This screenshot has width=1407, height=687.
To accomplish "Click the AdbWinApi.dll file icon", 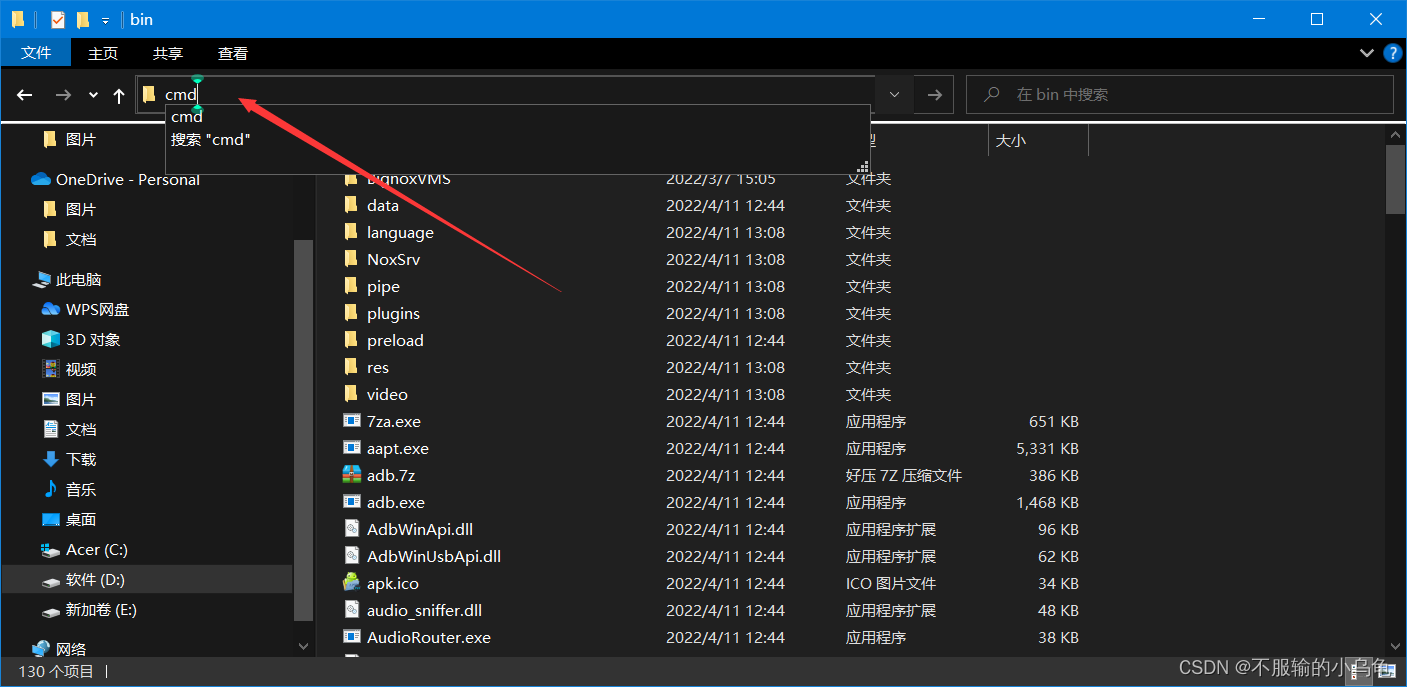I will point(351,529).
